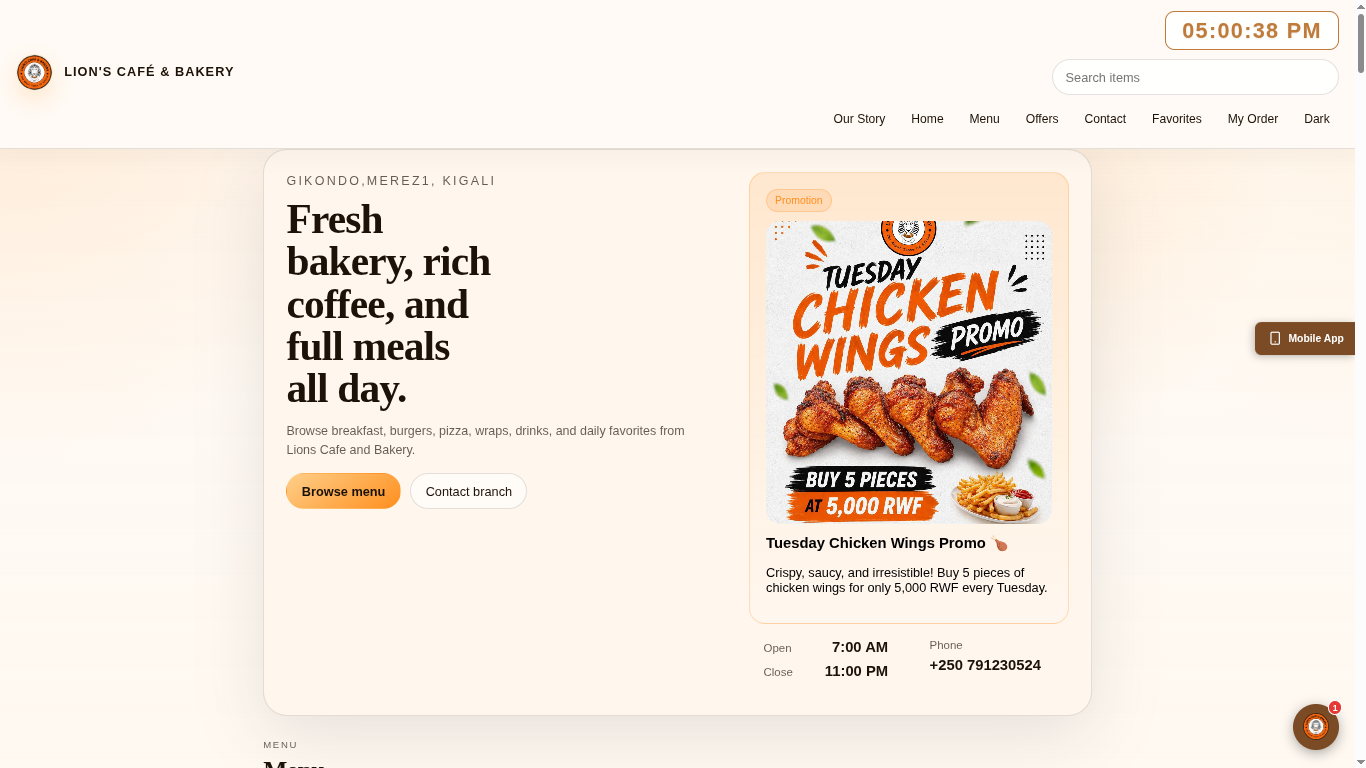Click the Browse menu button
The height and width of the screenshot is (768, 1366).
343,491
